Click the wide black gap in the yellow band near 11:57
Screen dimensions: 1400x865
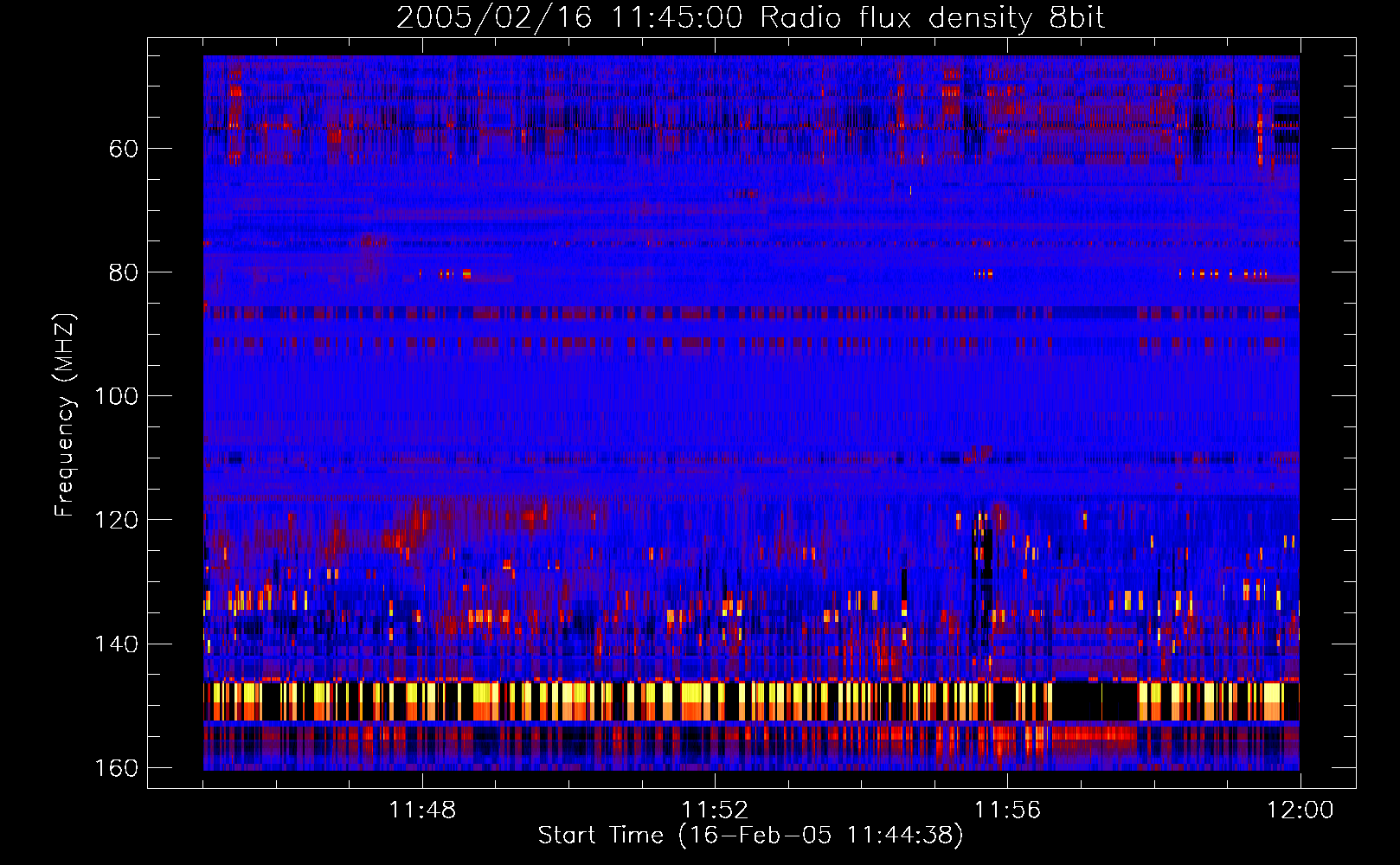point(1094,702)
